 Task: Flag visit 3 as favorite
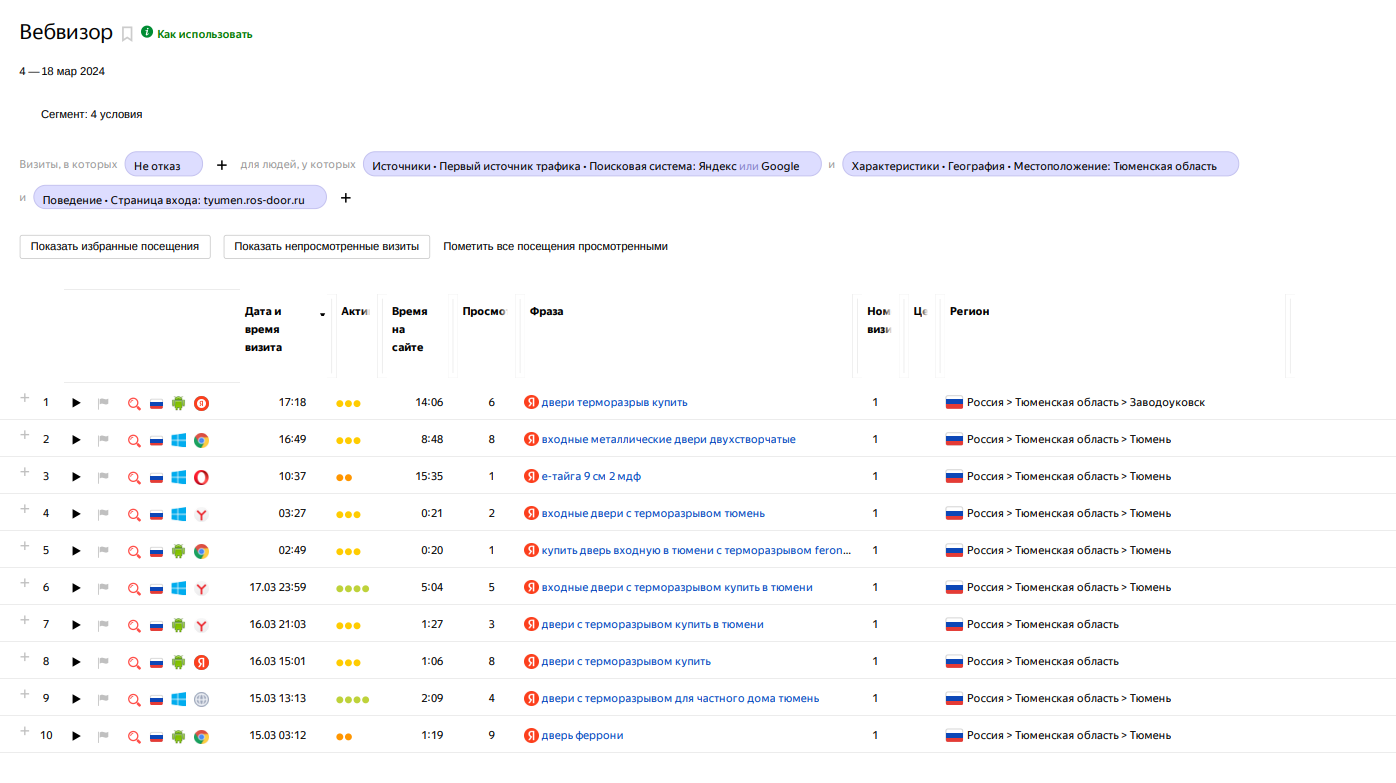103,477
